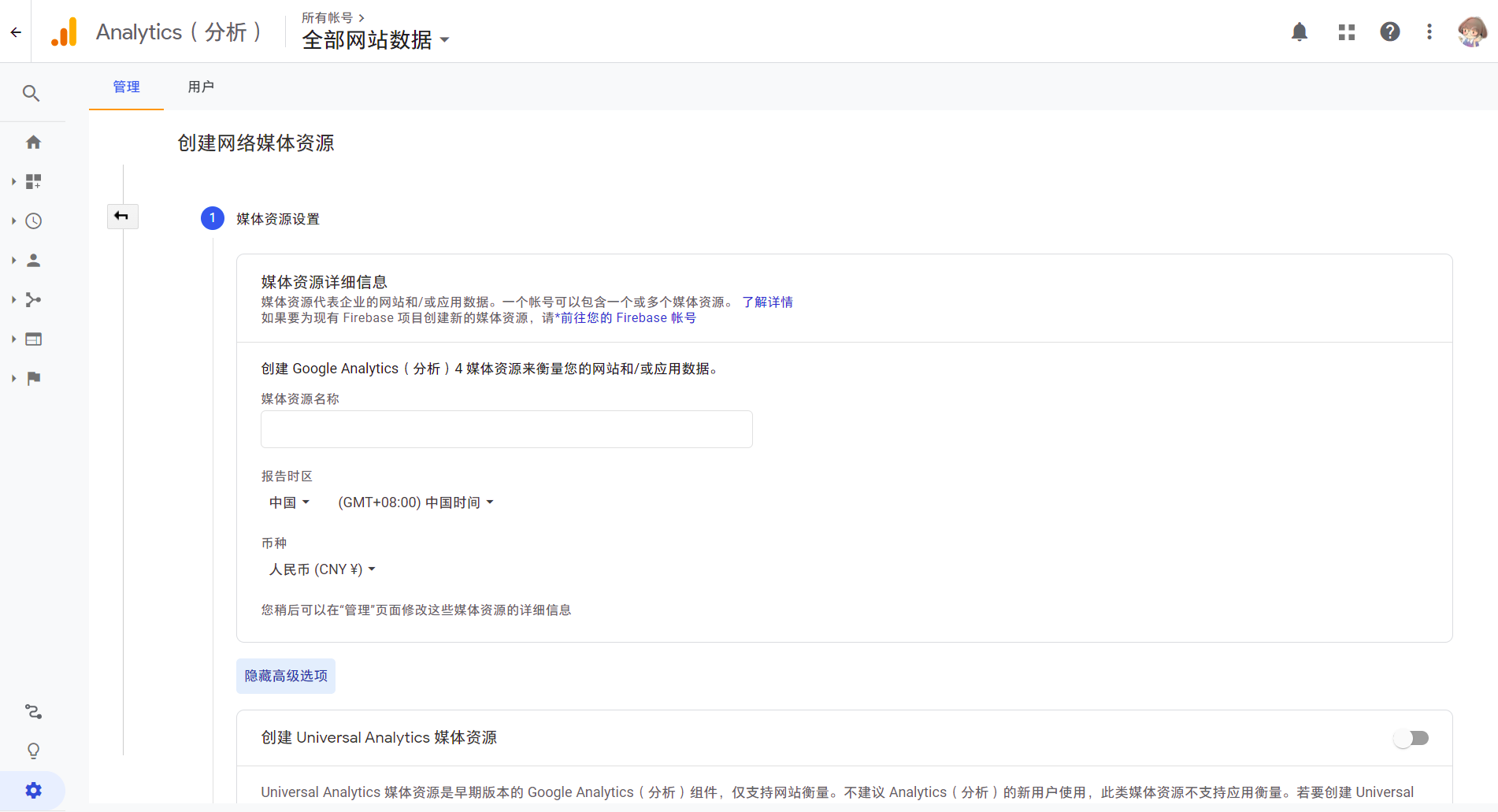Screen dimensions: 1498x812
Task: Click the 了解详情 link
Action: click(x=767, y=302)
